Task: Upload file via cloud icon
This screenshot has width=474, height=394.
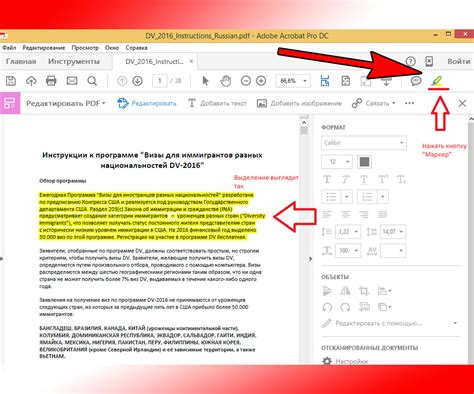Action: 31,81
